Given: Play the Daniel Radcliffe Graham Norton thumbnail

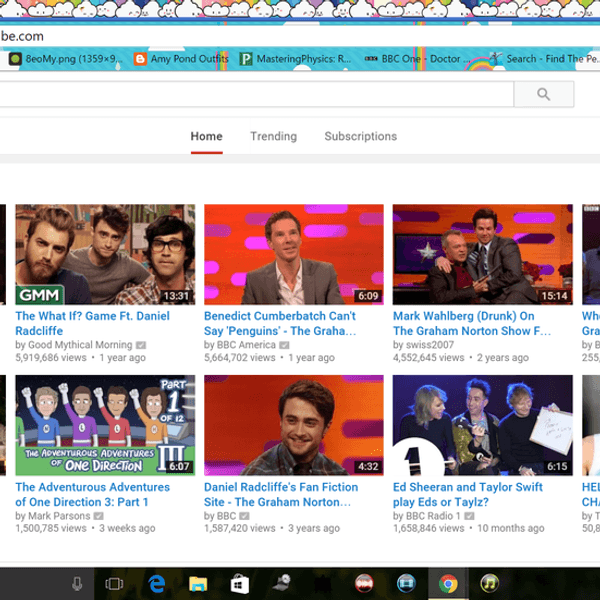Looking at the screenshot, I should point(294,425).
